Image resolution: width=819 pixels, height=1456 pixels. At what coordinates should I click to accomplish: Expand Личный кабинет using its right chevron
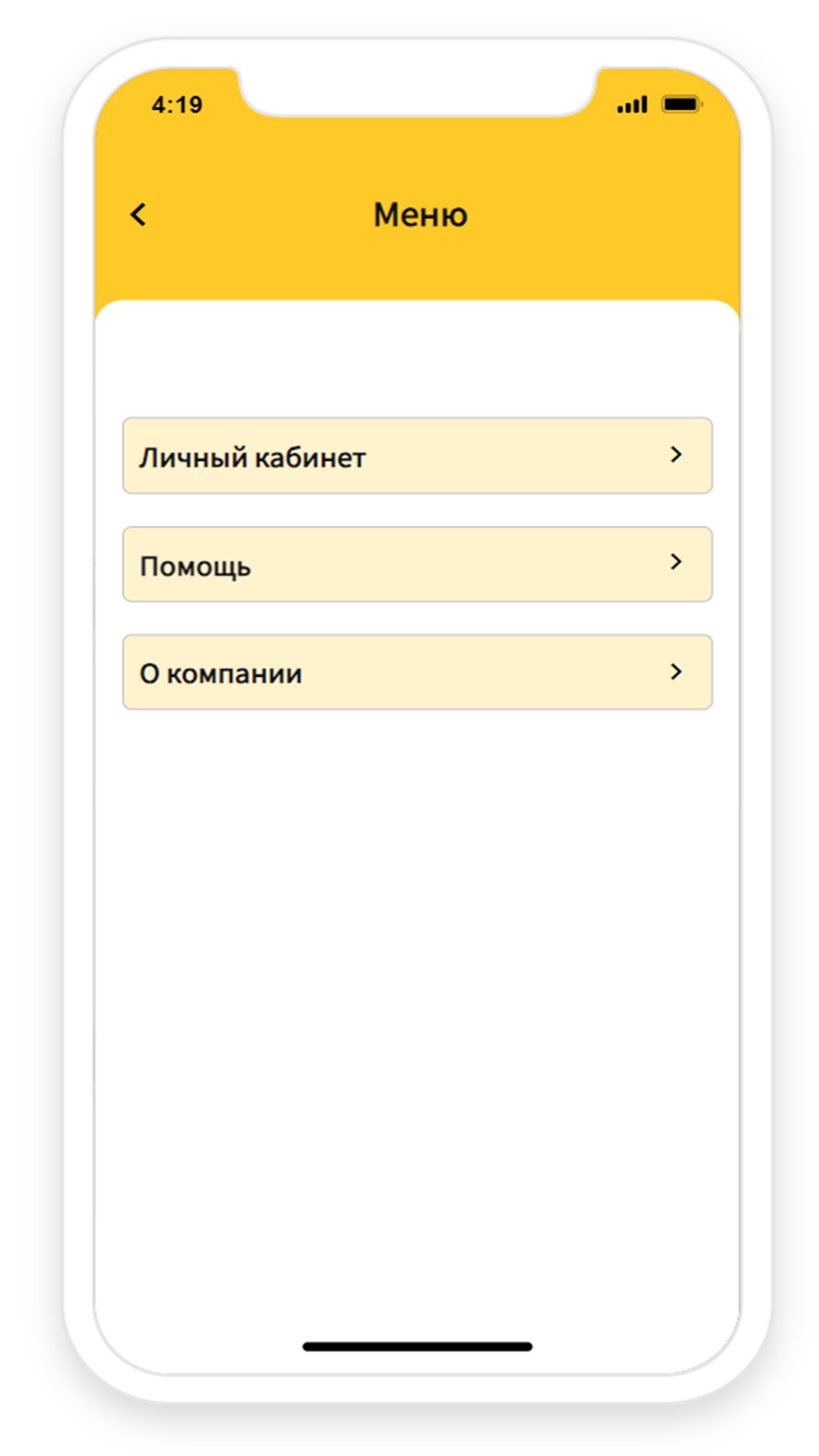click(676, 454)
